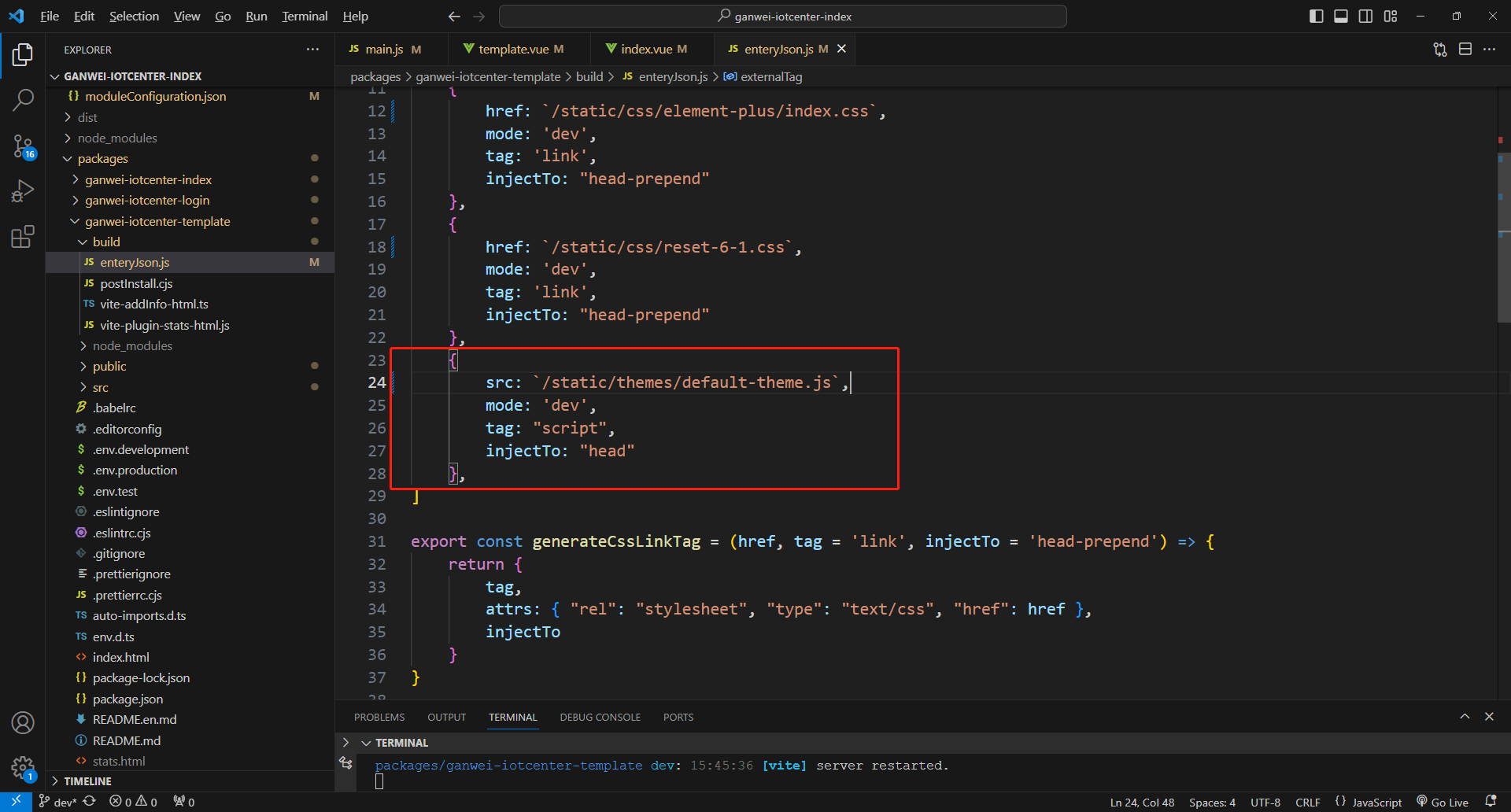The image size is (1511, 812).
Task: Toggle the Primary Side Bar visibility
Action: pos(1316,16)
